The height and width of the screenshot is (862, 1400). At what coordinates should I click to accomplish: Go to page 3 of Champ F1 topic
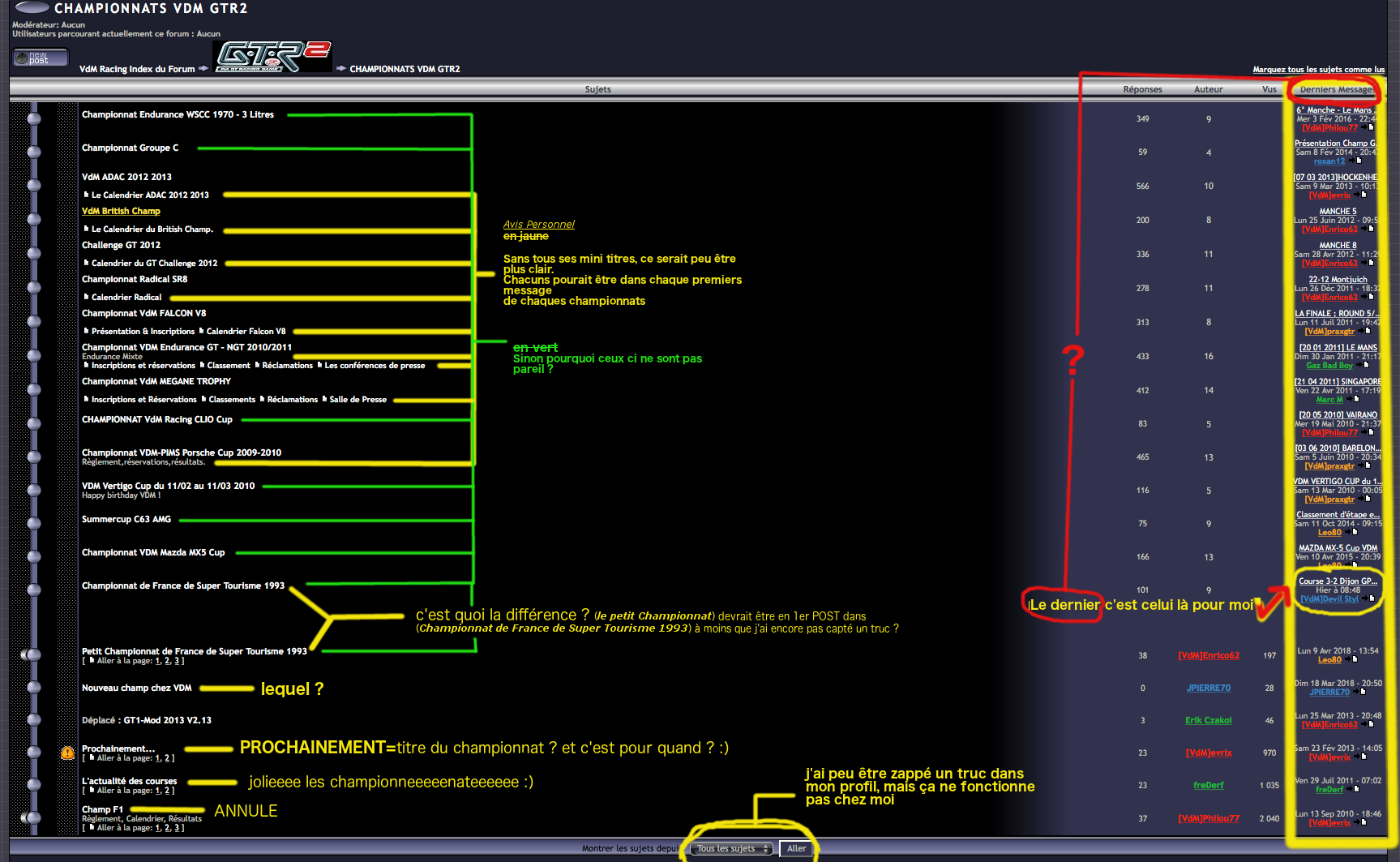pyautogui.click(x=178, y=828)
